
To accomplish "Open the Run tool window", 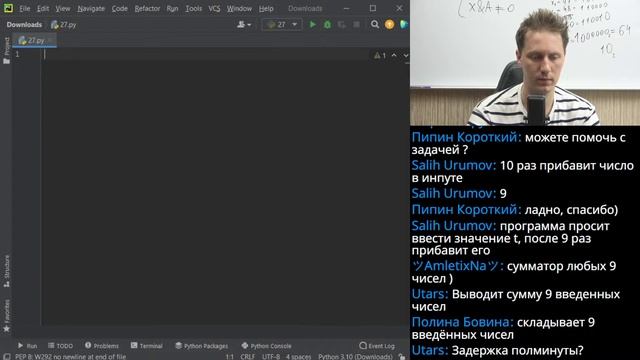I will click(27, 346).
